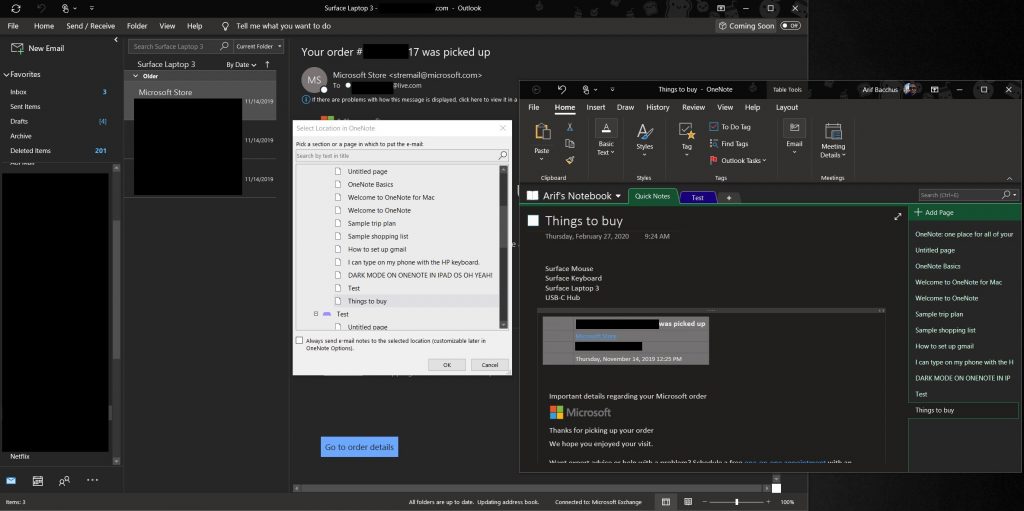Check Always send e-mail notes to selected location
Screen dimensions: 1024x511
299,340
